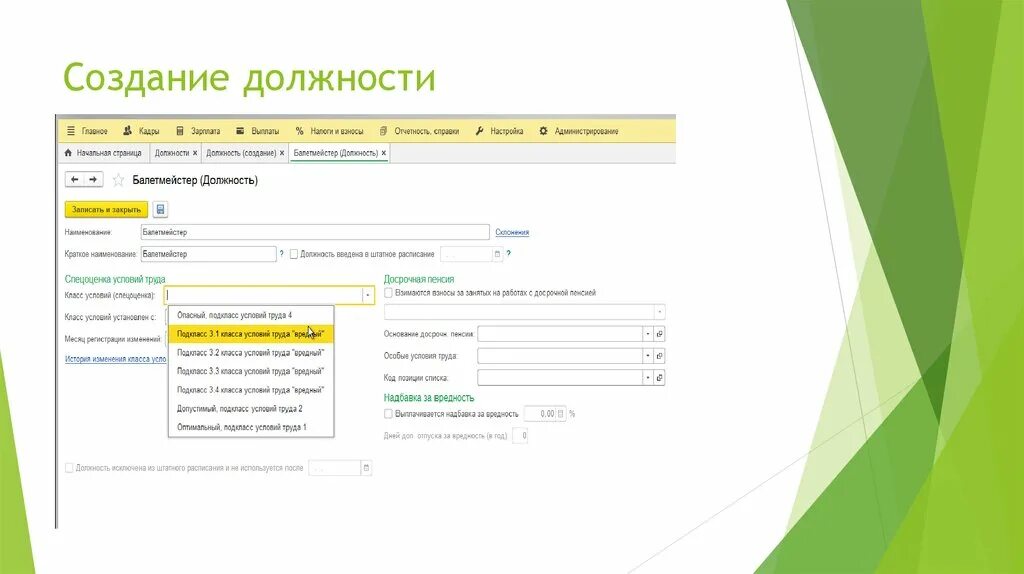1024x574 pixels.
Task: Open the Кадры menu section
Action: pyautogui.click(x=149, y=131)
